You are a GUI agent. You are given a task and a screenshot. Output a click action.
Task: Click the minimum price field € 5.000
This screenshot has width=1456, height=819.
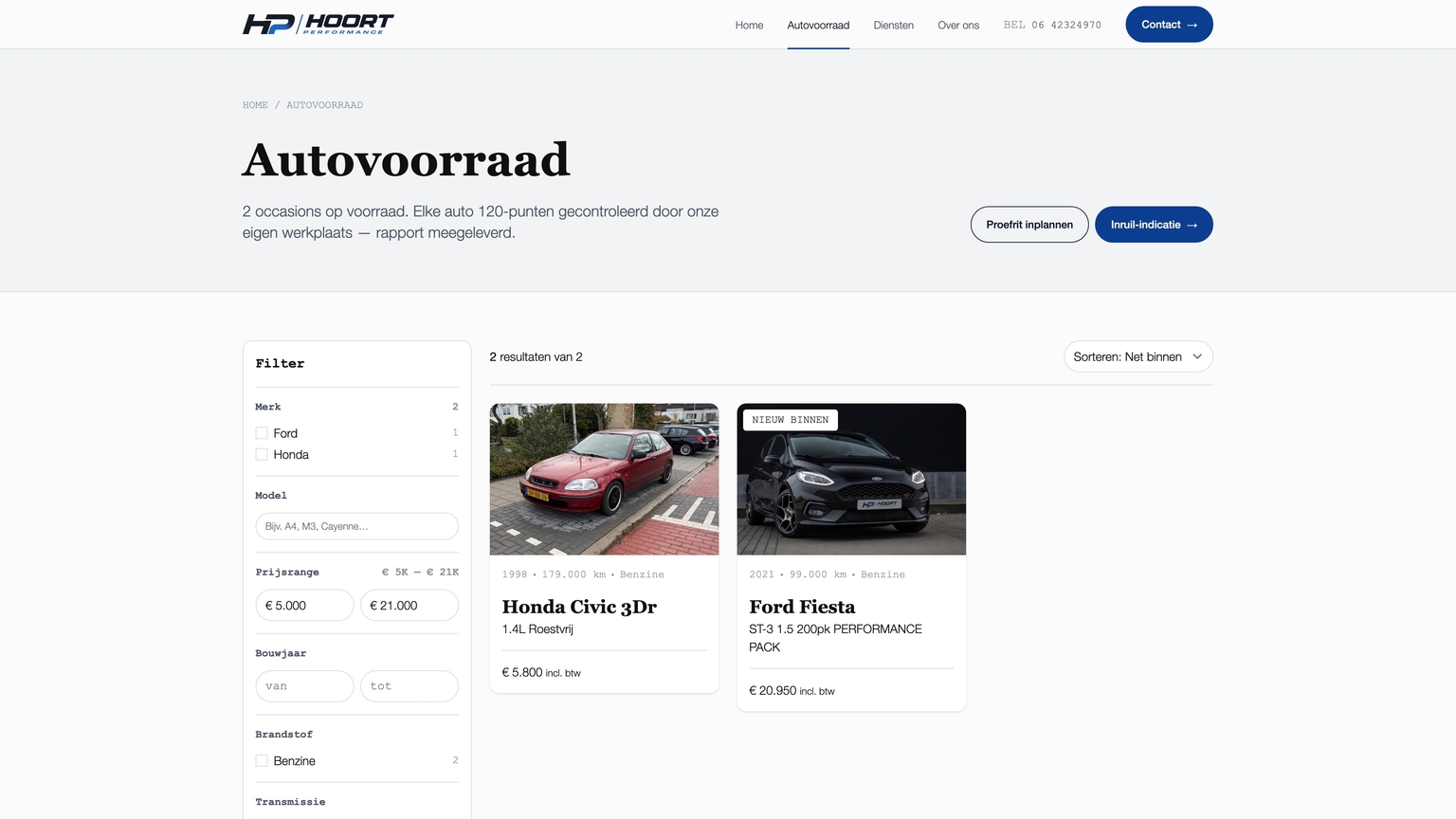click(x=304, y=606)
